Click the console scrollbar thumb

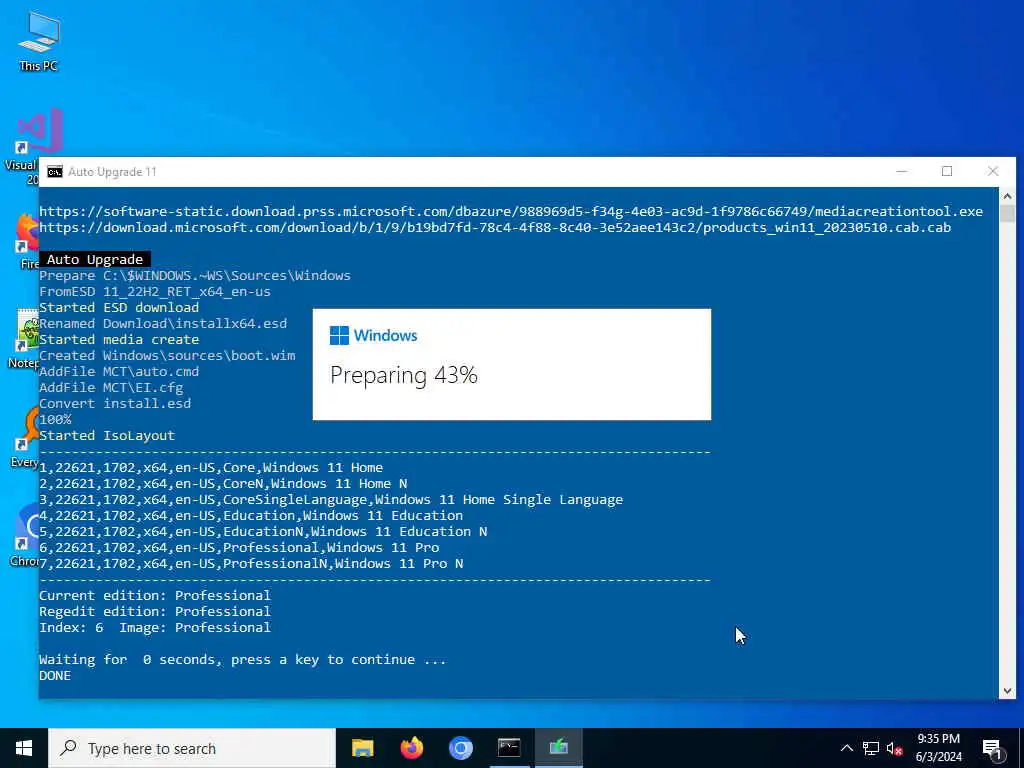click(1007, 214)
